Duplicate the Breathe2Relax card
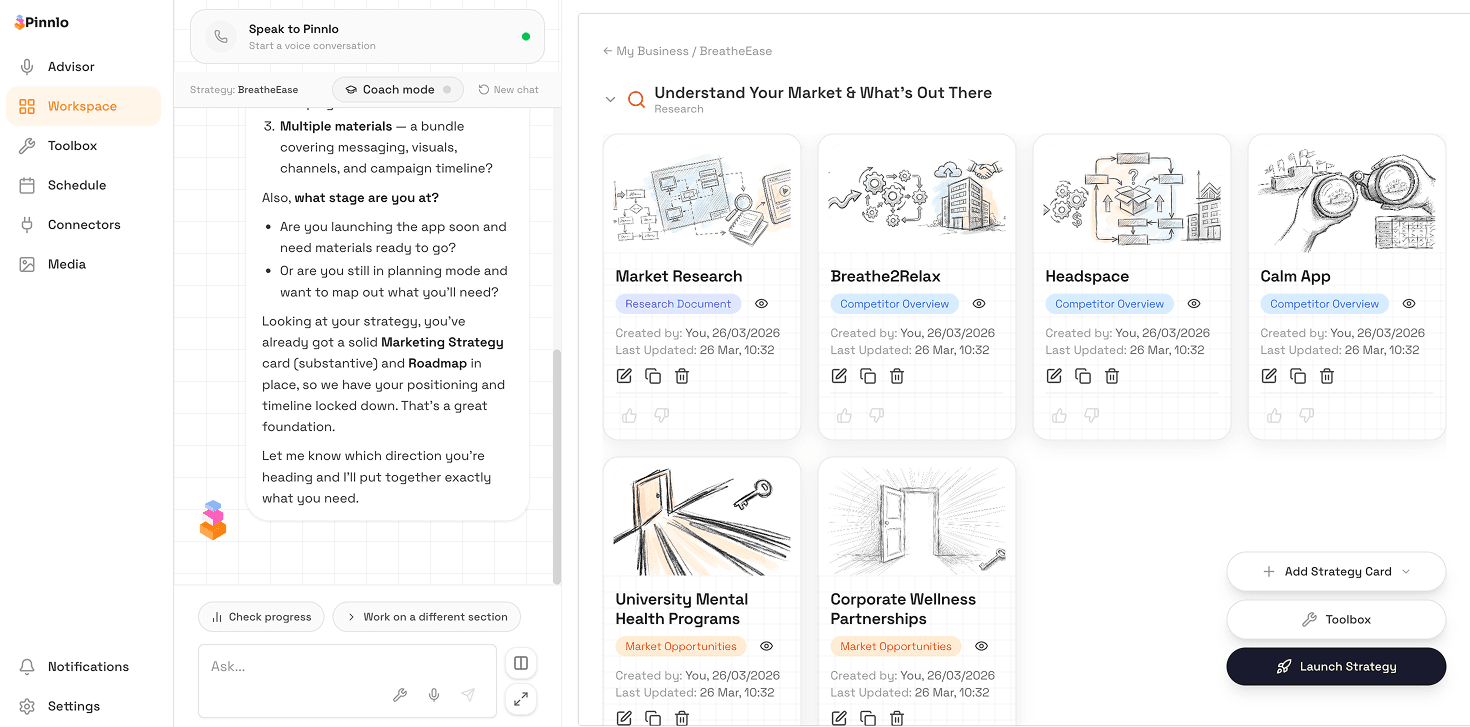Image resolution: width=1470 pixels, height=727 pixels. pyautogui.click(x=868, y=376)
